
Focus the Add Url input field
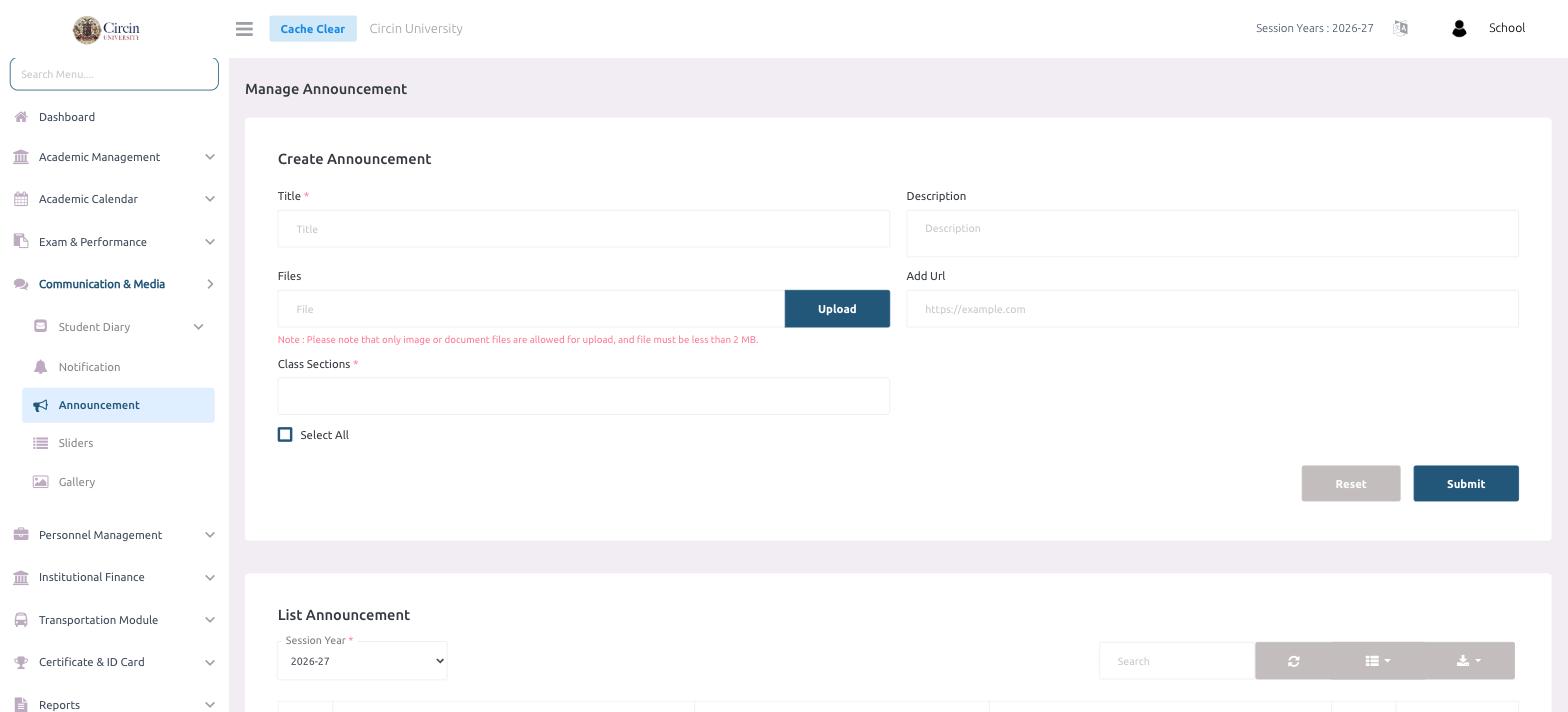[x=1212, y=309]
